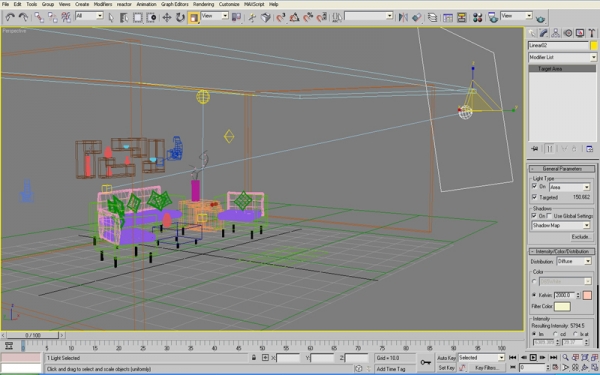The width and height of the screenshot is (600, 375).
Task: Open the Layer Manager icon
Action: 432,17
